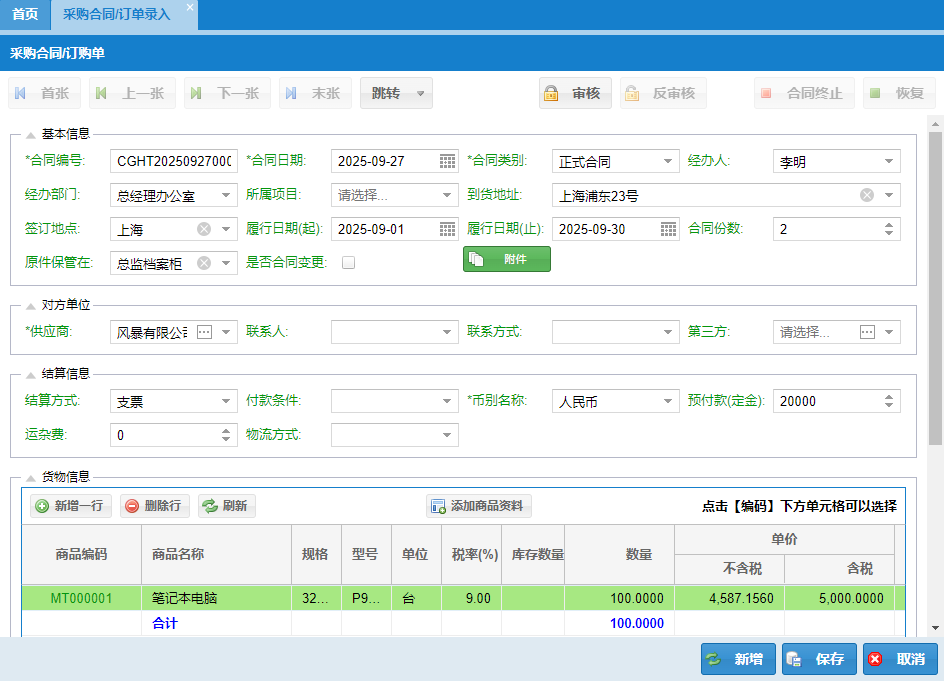Click the 附件 attachment button
The height and width of the screenshot is (682, 944).
[x=506, y=259]
